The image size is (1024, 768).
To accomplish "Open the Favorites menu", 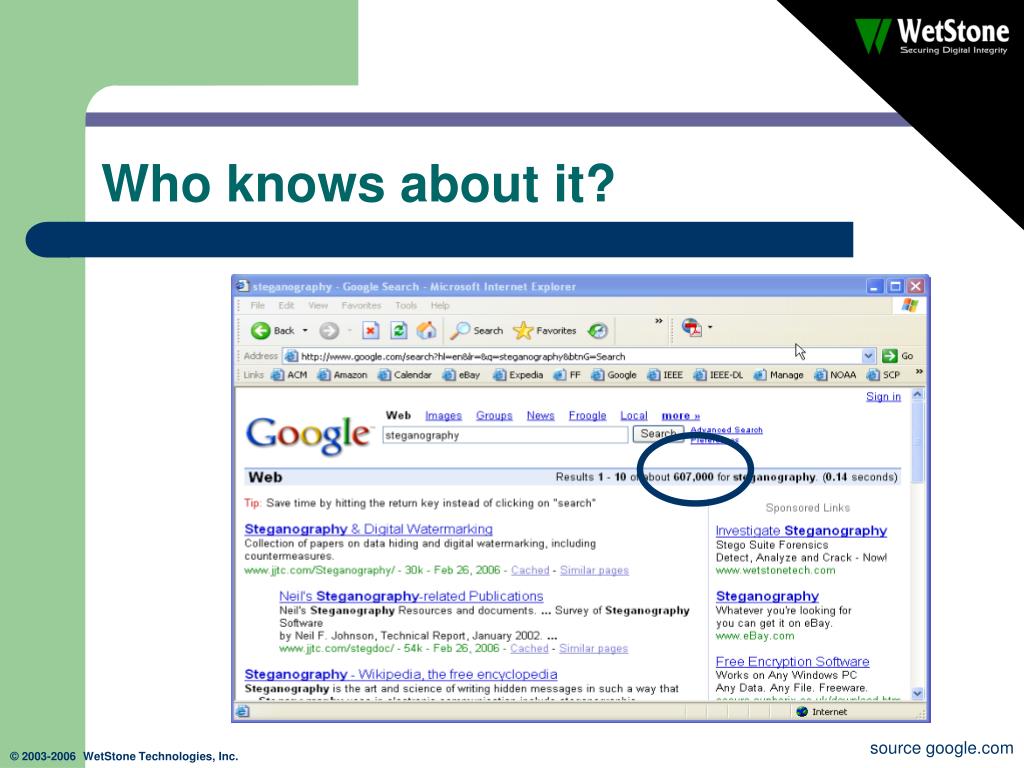I will tap(361, 305).
